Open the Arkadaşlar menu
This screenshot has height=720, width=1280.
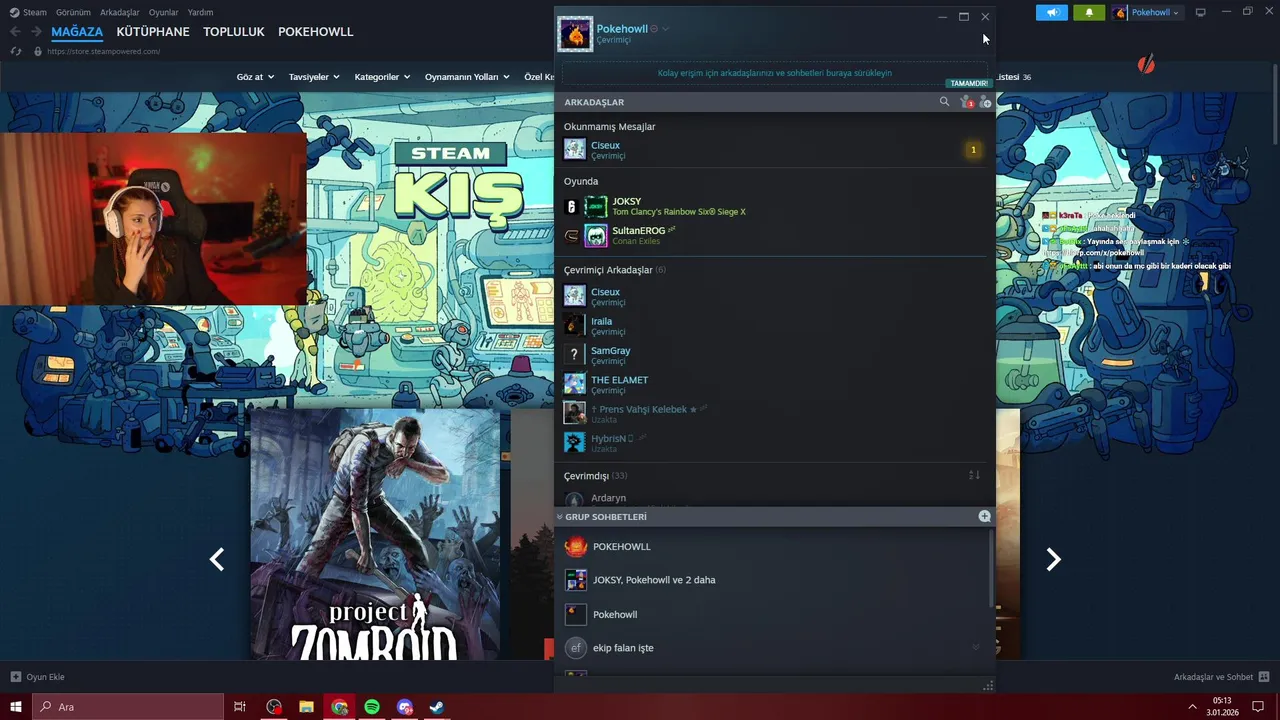point(119,12)
